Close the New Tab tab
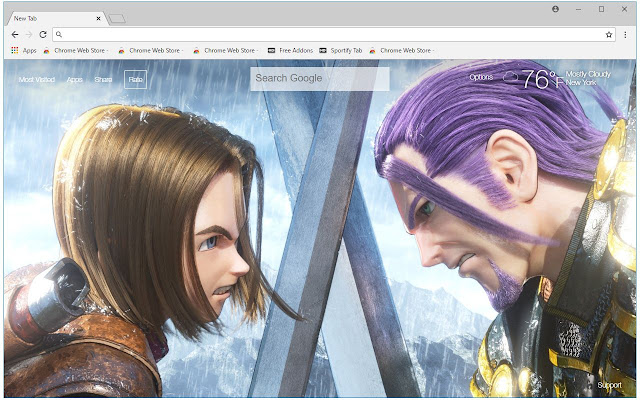 pyautogui.click(x=98, y=18)
